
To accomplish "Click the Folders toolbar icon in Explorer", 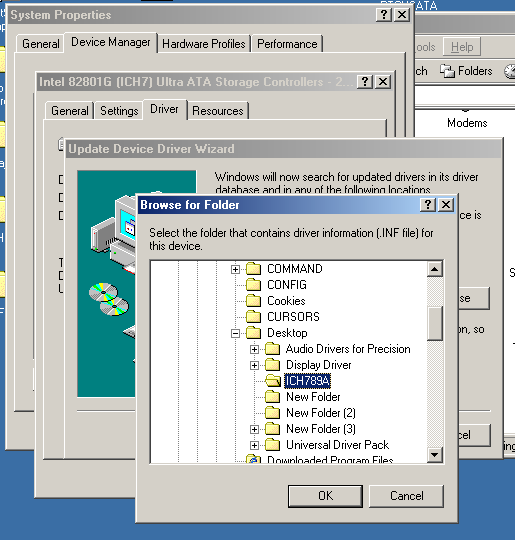I will point(447,71).
